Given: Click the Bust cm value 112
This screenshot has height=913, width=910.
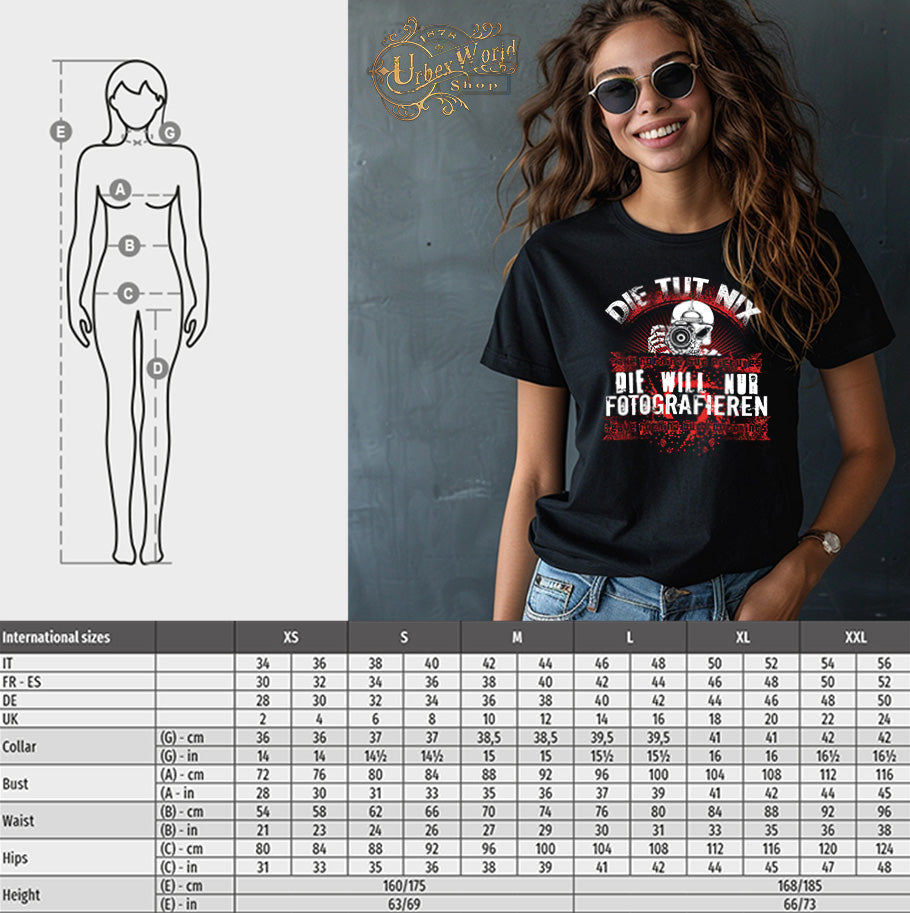Looking at the screenshot, I should [x=827, y=775].
